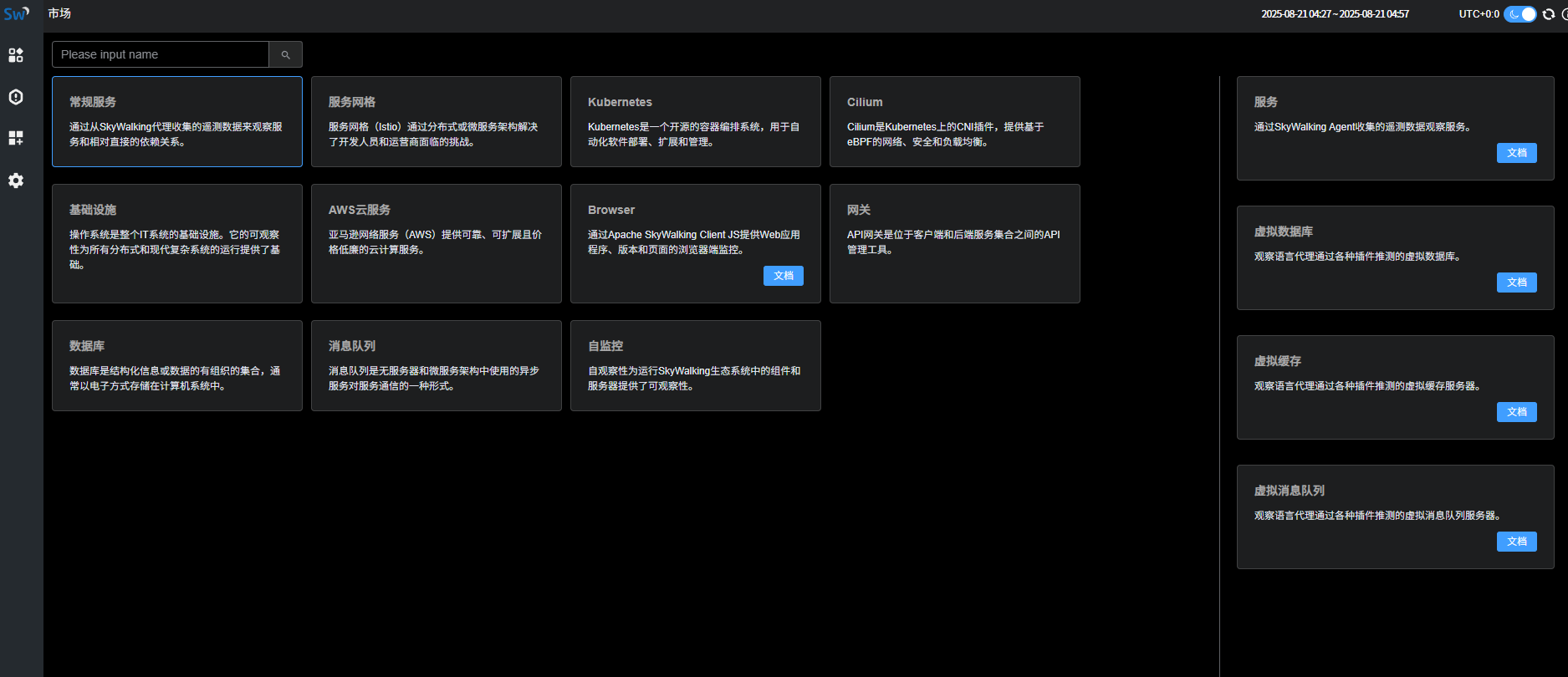Open the Kubernetes card
The image size is (1568, 677).
click(x=696, y=122)
